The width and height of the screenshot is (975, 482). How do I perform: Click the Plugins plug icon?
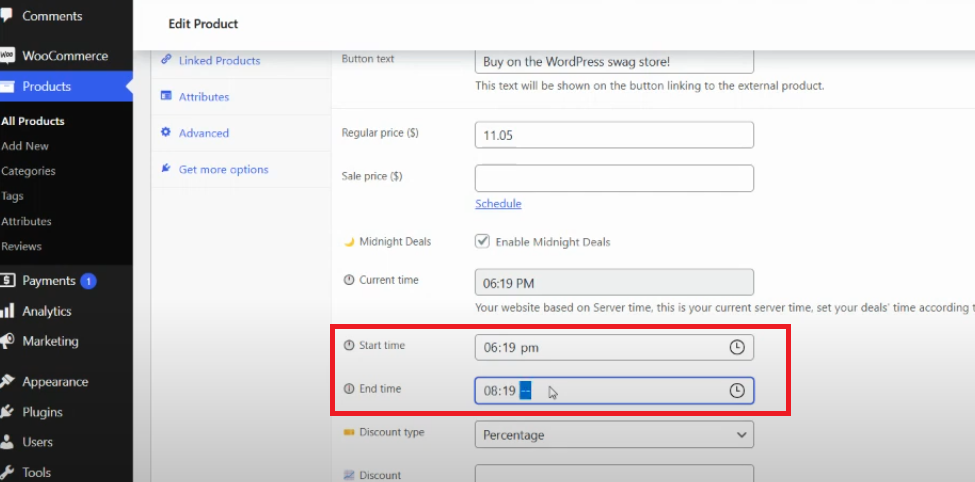7,412
